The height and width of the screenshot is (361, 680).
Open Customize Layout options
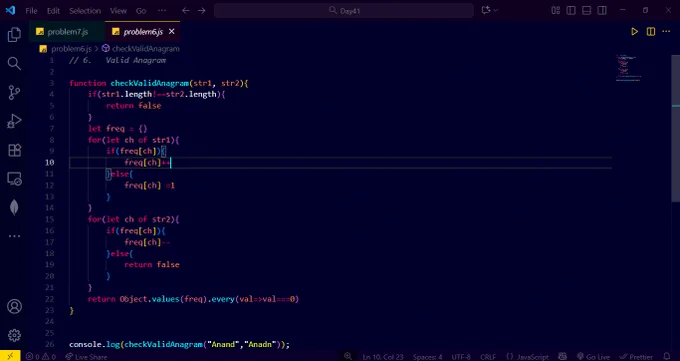tap(556, 10)
